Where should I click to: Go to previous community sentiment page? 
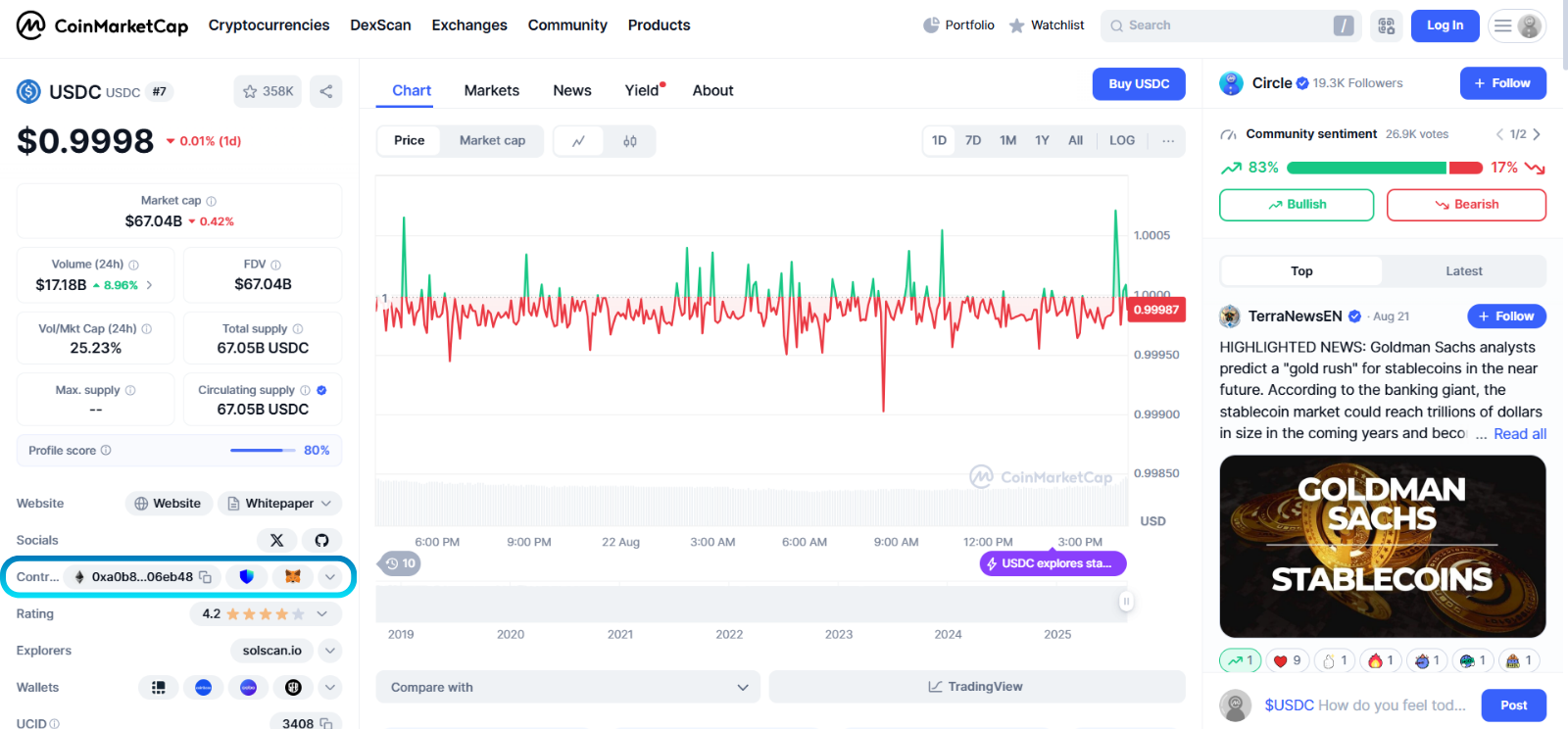[1499, 134]
